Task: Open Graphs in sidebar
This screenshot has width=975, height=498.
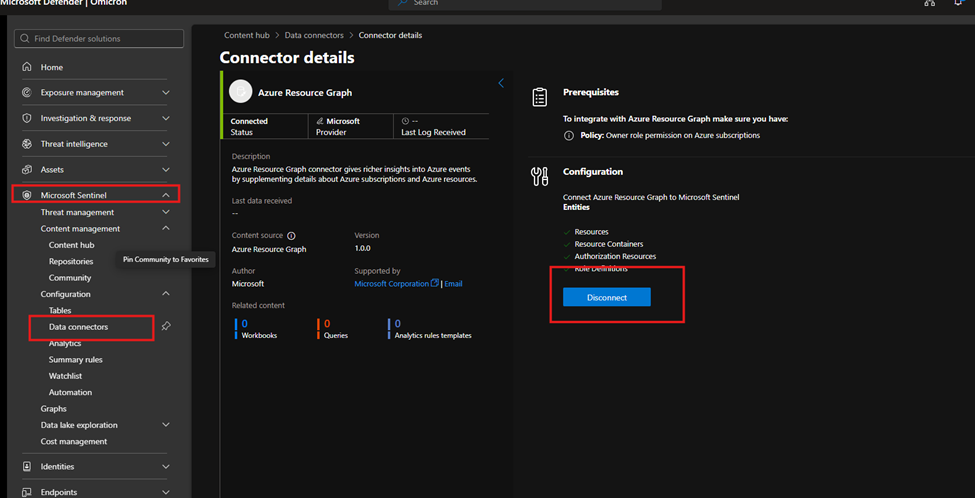Action: pyautogui.click(x=53, y=408)
